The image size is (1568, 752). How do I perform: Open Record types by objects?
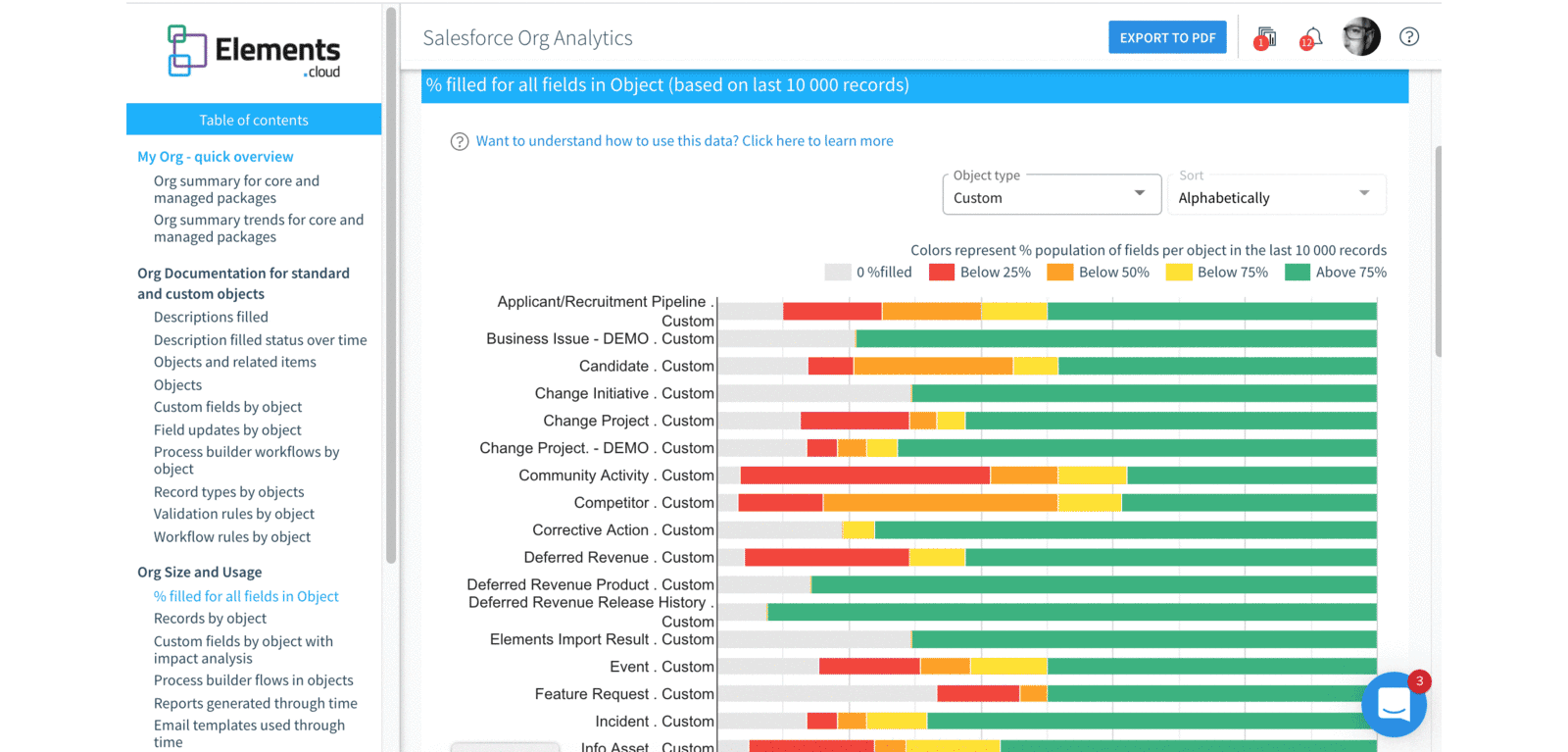point(228,492)
